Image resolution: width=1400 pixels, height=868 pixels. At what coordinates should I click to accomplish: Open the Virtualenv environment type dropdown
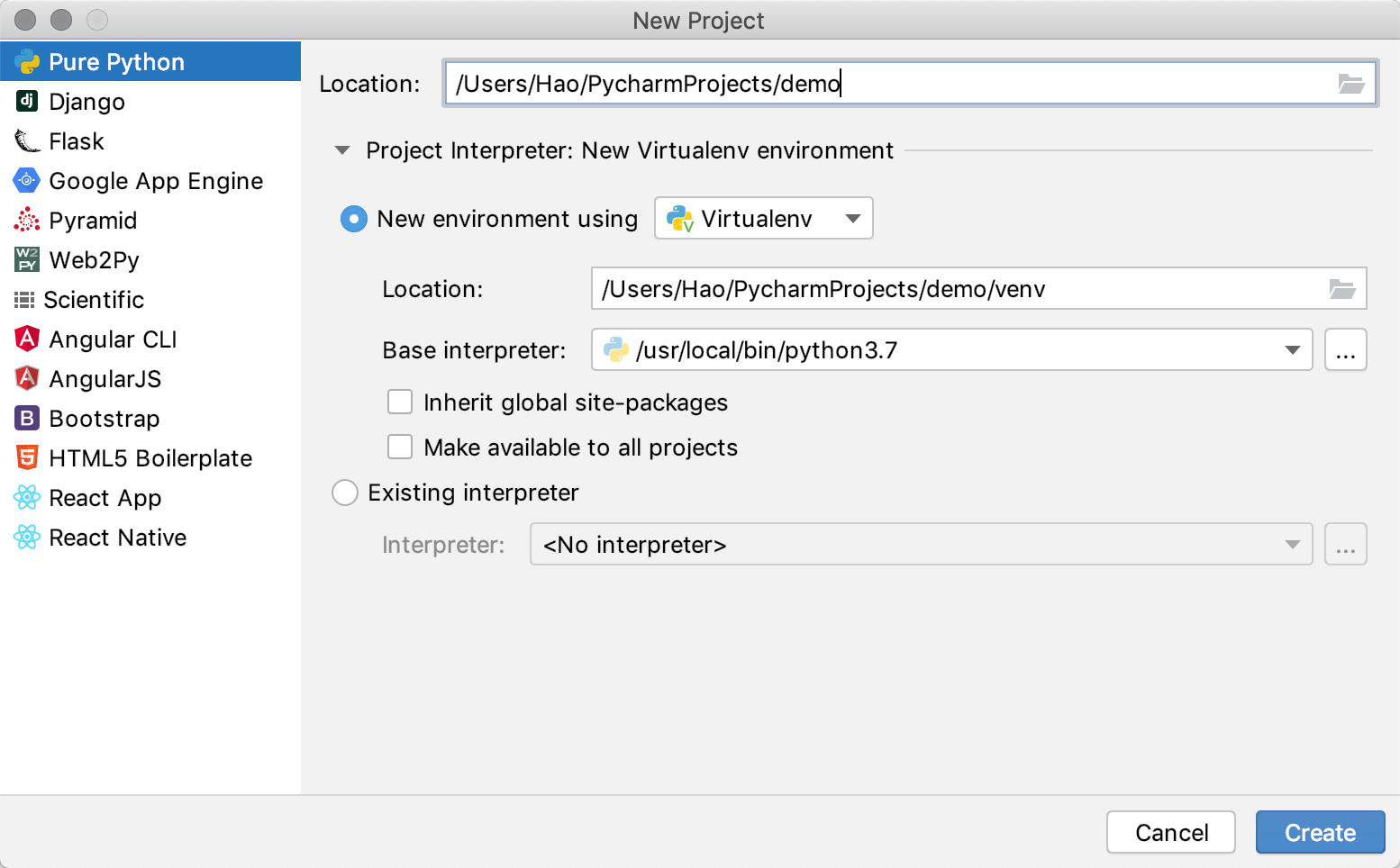tap(763, 218)
